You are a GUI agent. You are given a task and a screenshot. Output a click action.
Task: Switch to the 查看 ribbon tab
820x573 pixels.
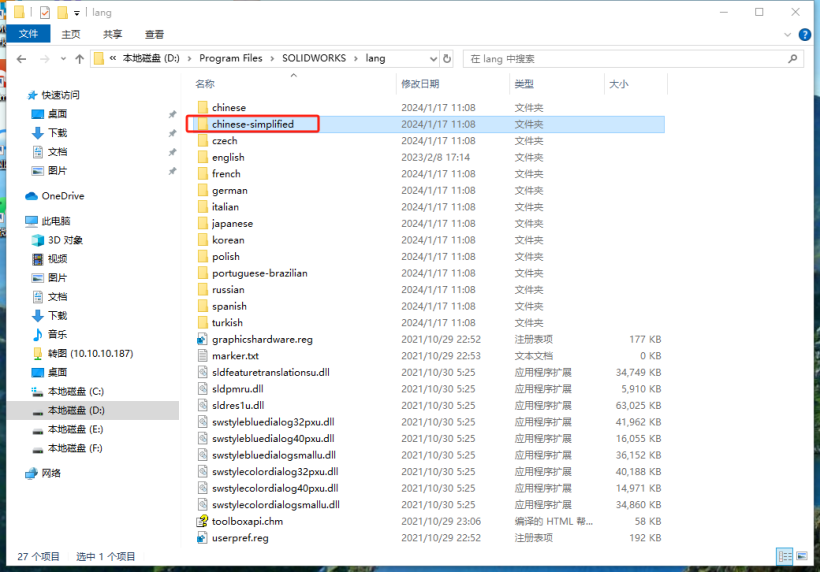pos(154,34)
